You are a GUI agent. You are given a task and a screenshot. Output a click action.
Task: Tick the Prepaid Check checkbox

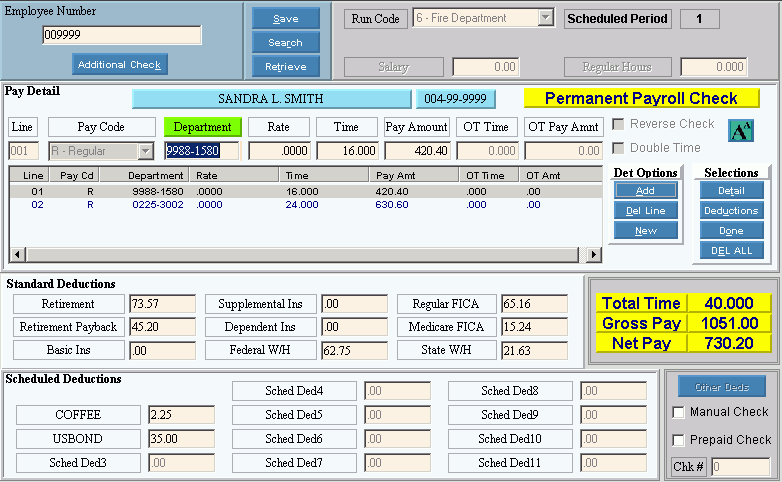coord(678,440)
